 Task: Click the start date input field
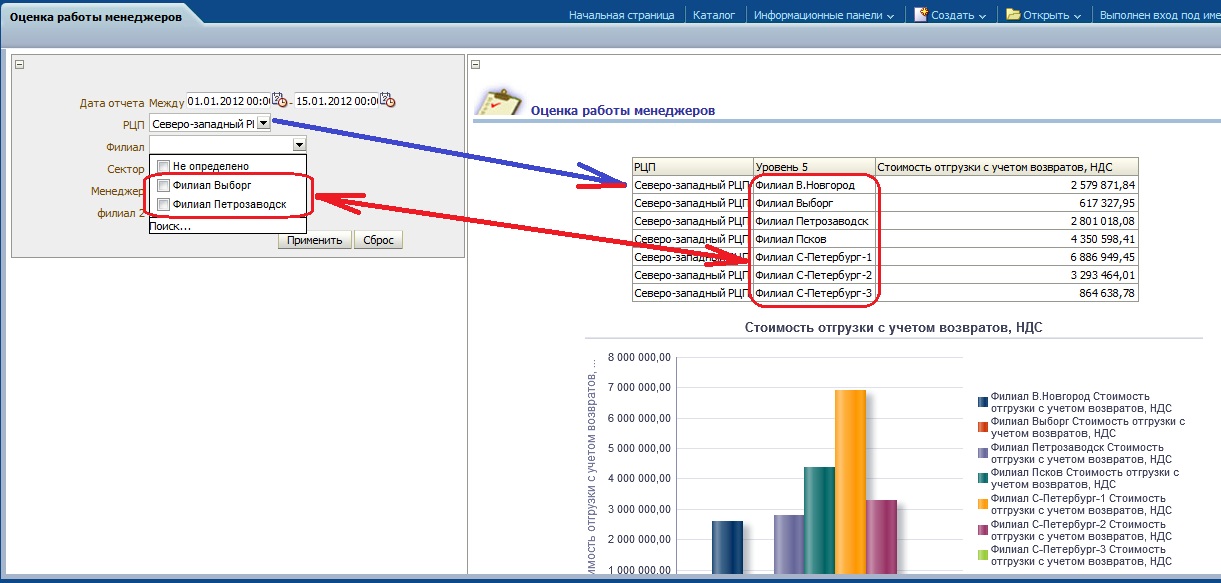pos(228,101)
